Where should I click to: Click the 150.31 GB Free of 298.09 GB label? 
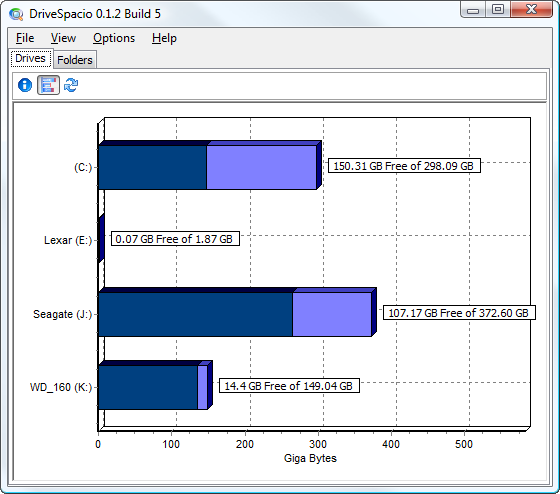click(x=404, y=166)
